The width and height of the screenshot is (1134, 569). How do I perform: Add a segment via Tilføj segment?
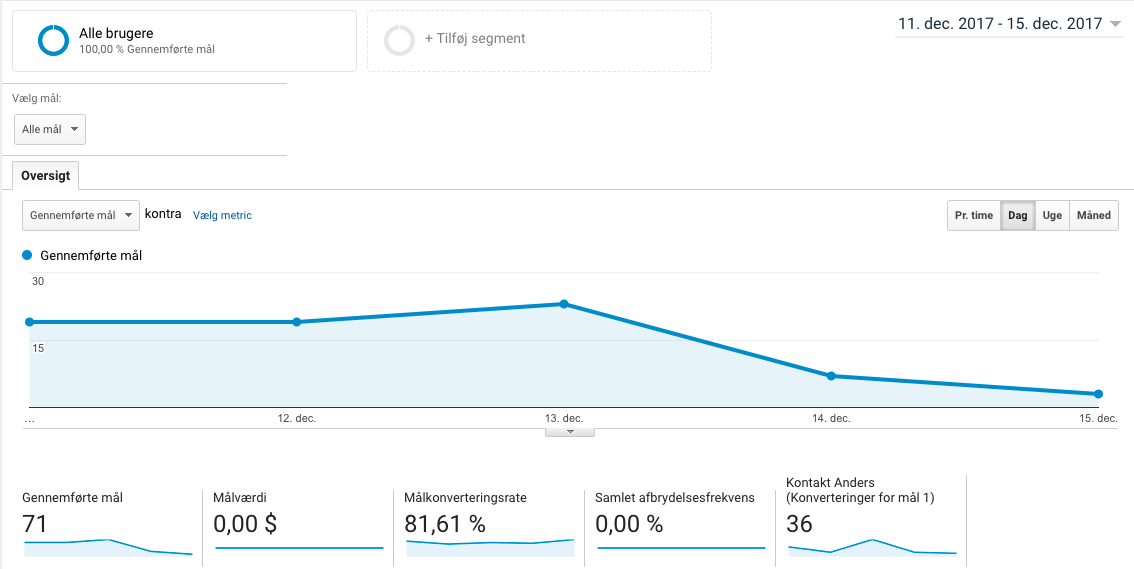pos(475,39)
